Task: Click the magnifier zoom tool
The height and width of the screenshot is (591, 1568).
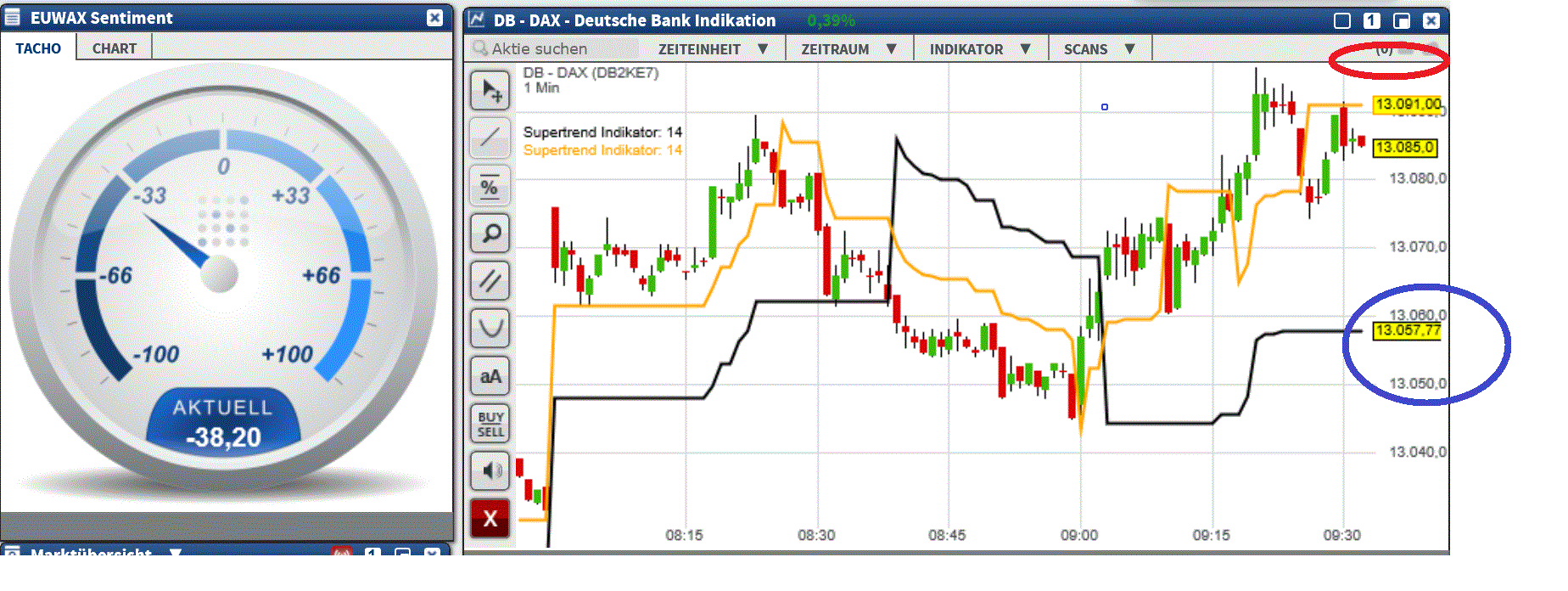Action: pos(490,233)
